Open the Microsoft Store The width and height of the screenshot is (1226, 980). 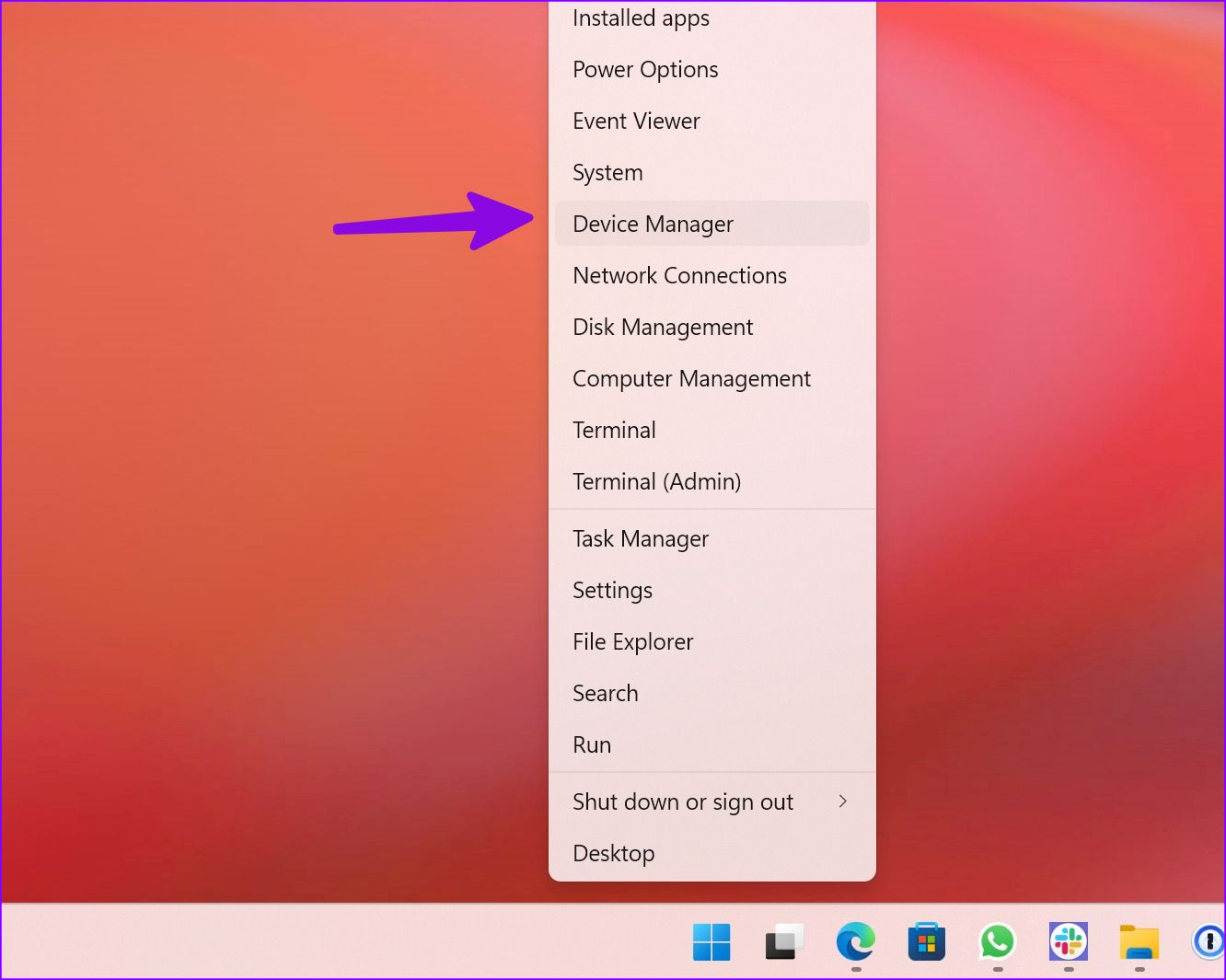click(926, 941)
